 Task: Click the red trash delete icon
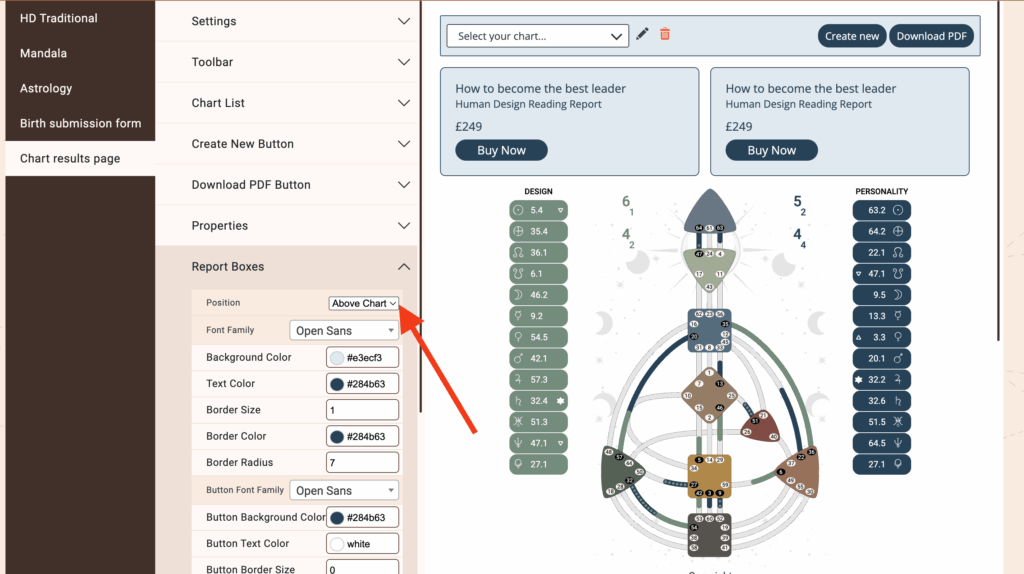(x=665, y=35)
